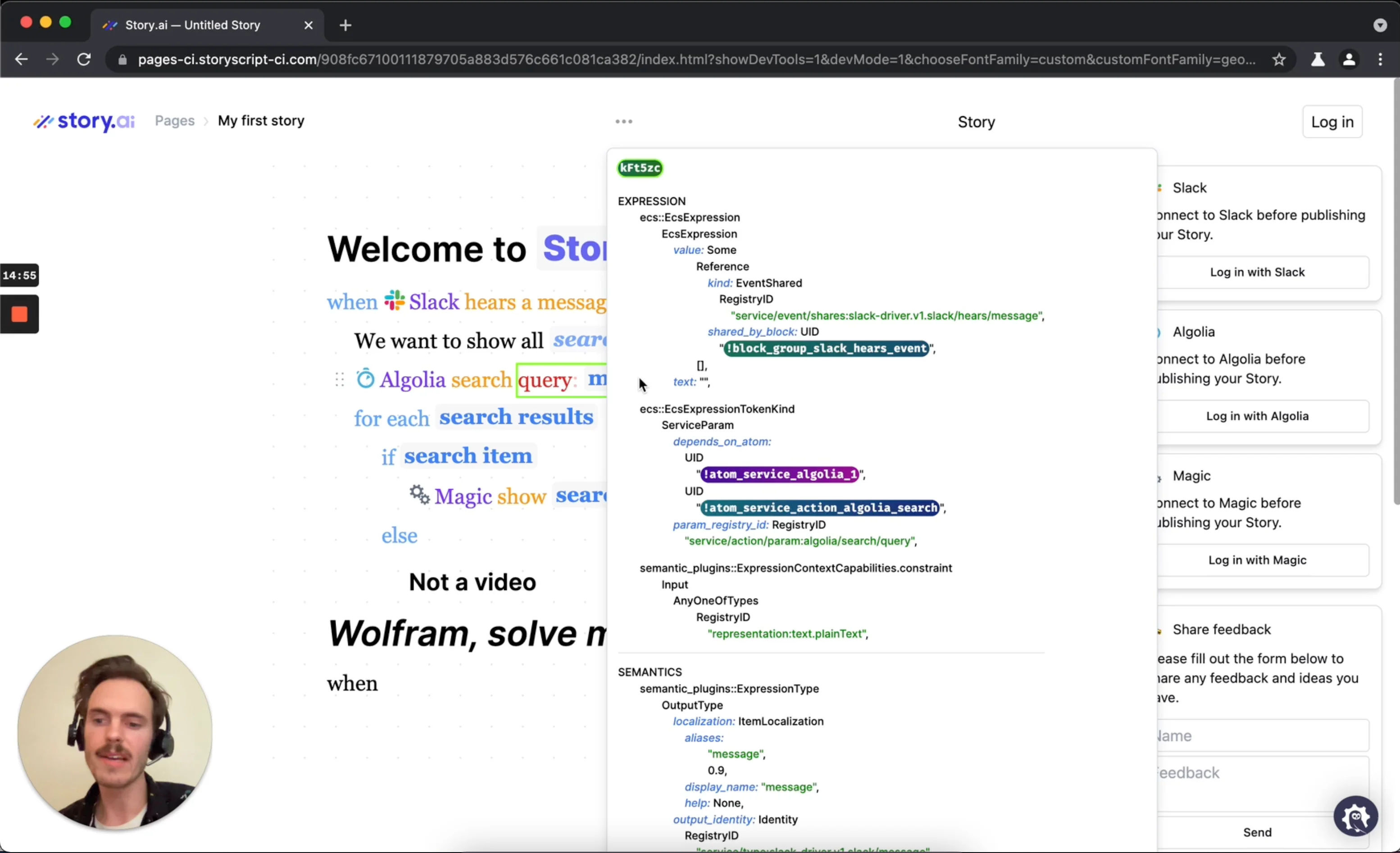Click the Slack logo icon in story
The image size is (1400, 853).
tap(394, 300)
